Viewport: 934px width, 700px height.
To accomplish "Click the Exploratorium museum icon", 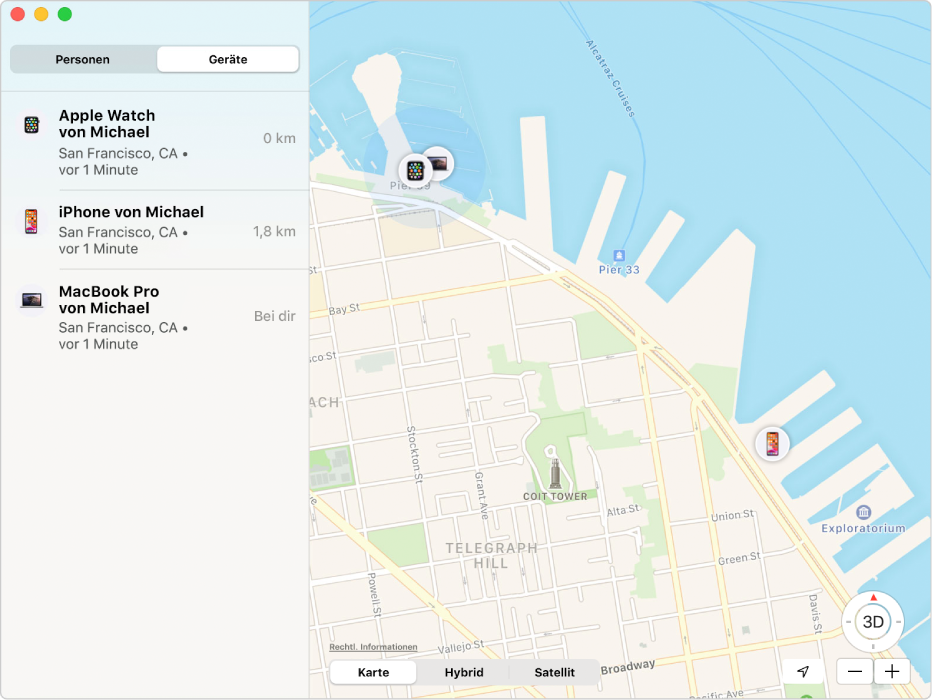I will click(x=864, y=512).
